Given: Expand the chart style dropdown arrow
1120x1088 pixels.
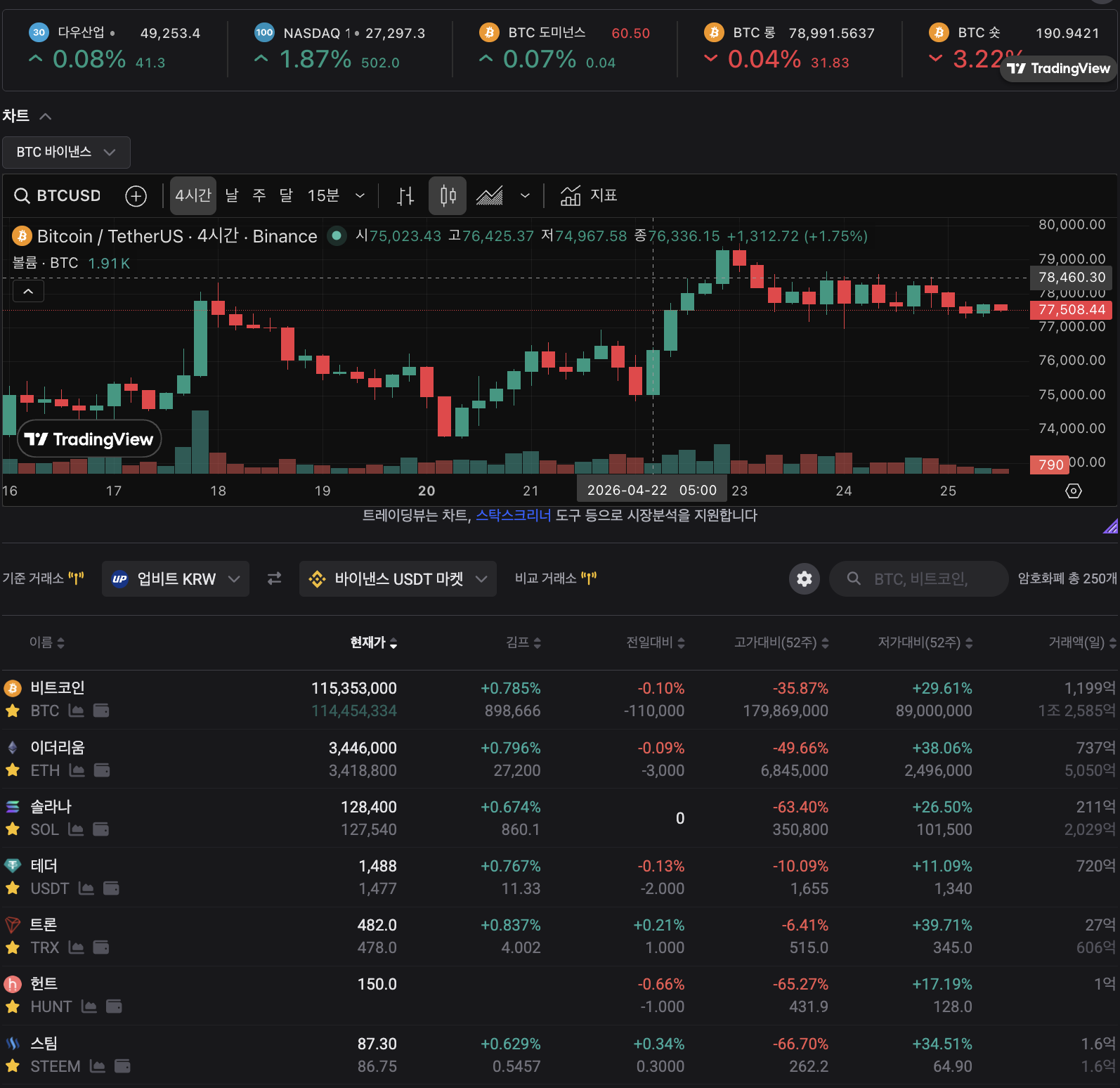Looking at the screenshot, I should (525, 196).
